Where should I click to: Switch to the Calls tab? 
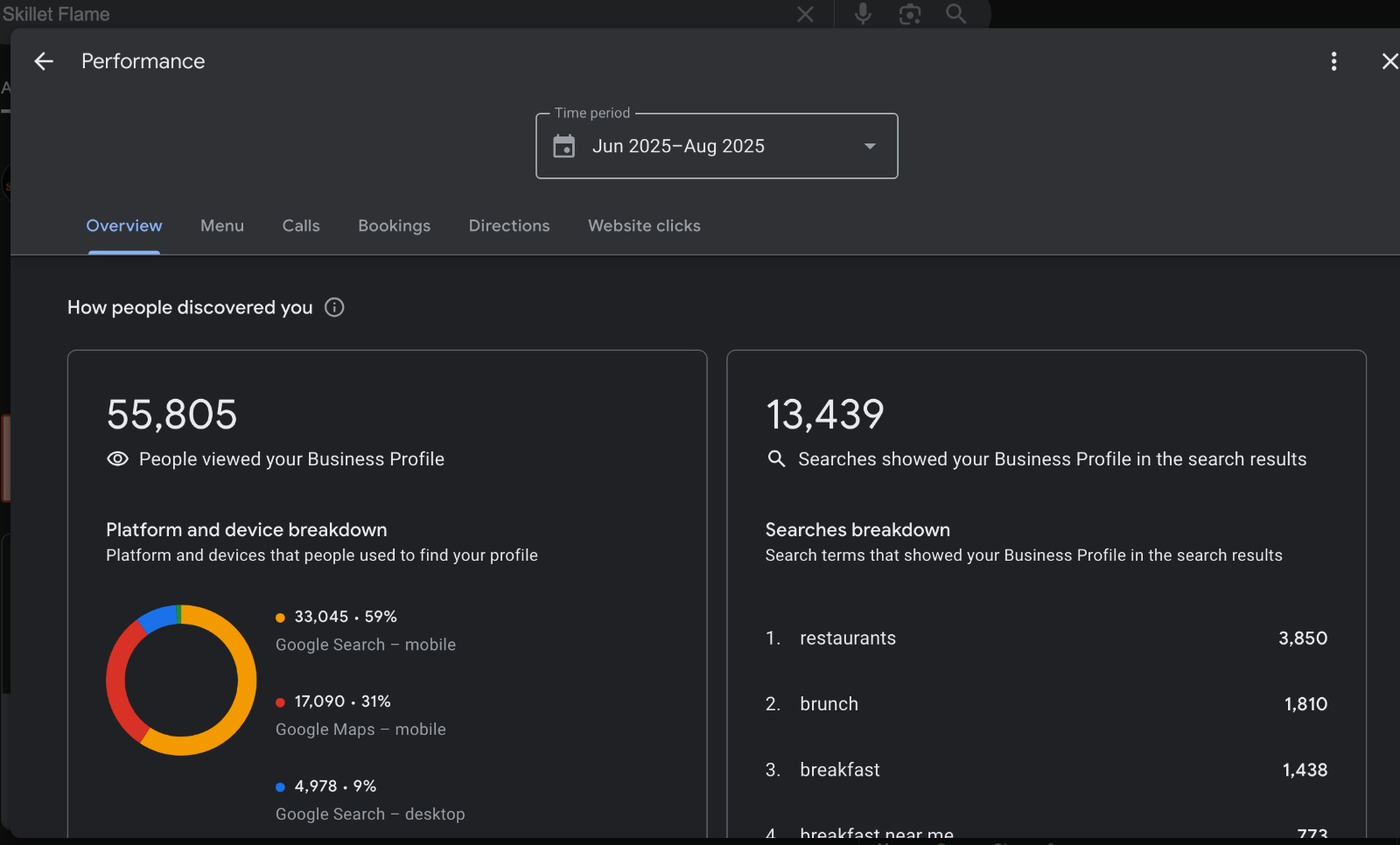pos(301,226)
